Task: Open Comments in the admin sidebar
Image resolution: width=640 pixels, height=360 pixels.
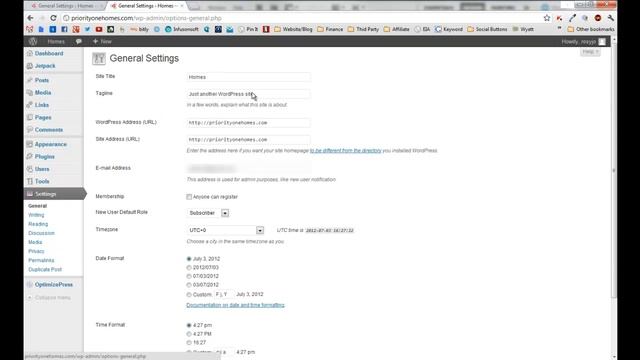Action: [49, 130]
